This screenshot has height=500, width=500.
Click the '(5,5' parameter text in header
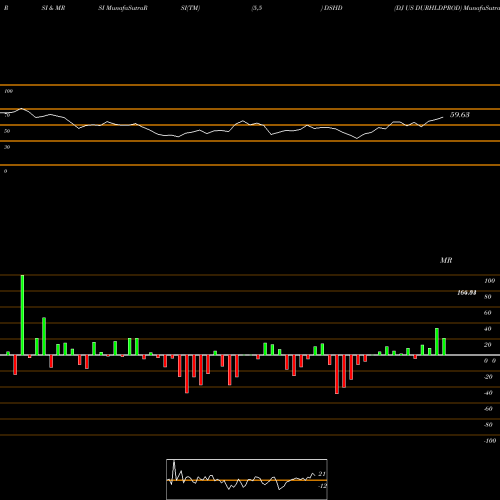257,8
